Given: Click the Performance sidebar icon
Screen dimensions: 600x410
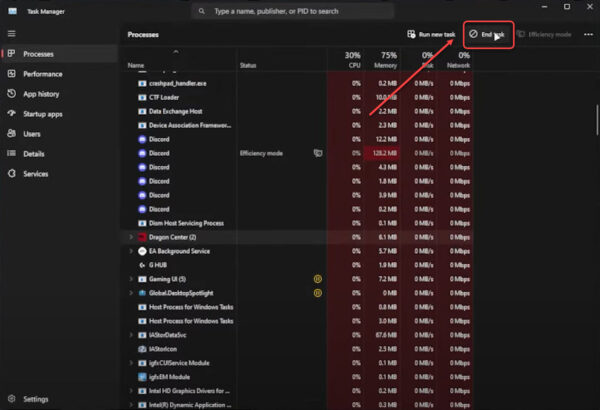Looking at the screenshot, I should (x=11, y=74).
